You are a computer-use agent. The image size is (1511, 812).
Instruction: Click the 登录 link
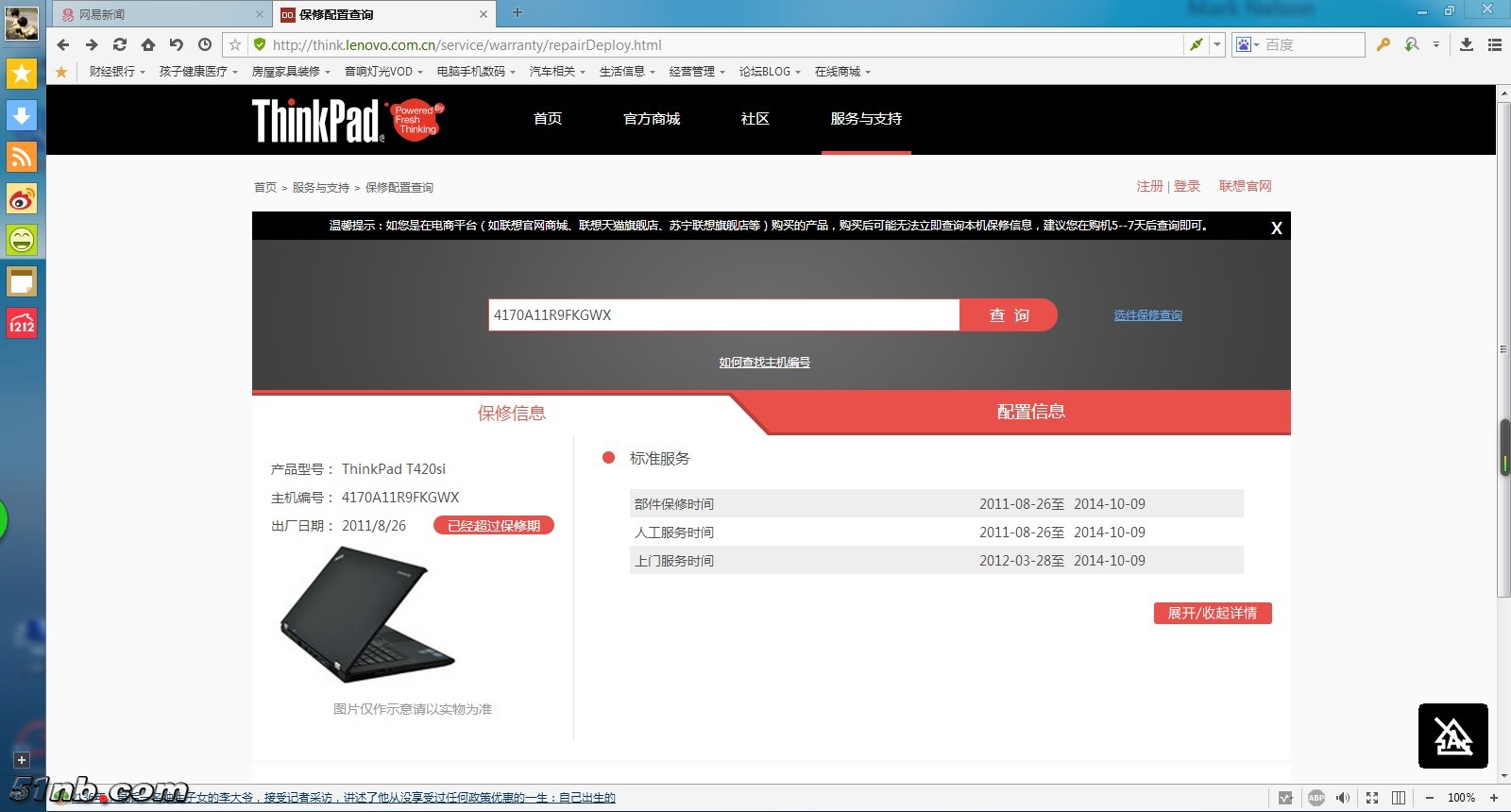click(1187, 186)
